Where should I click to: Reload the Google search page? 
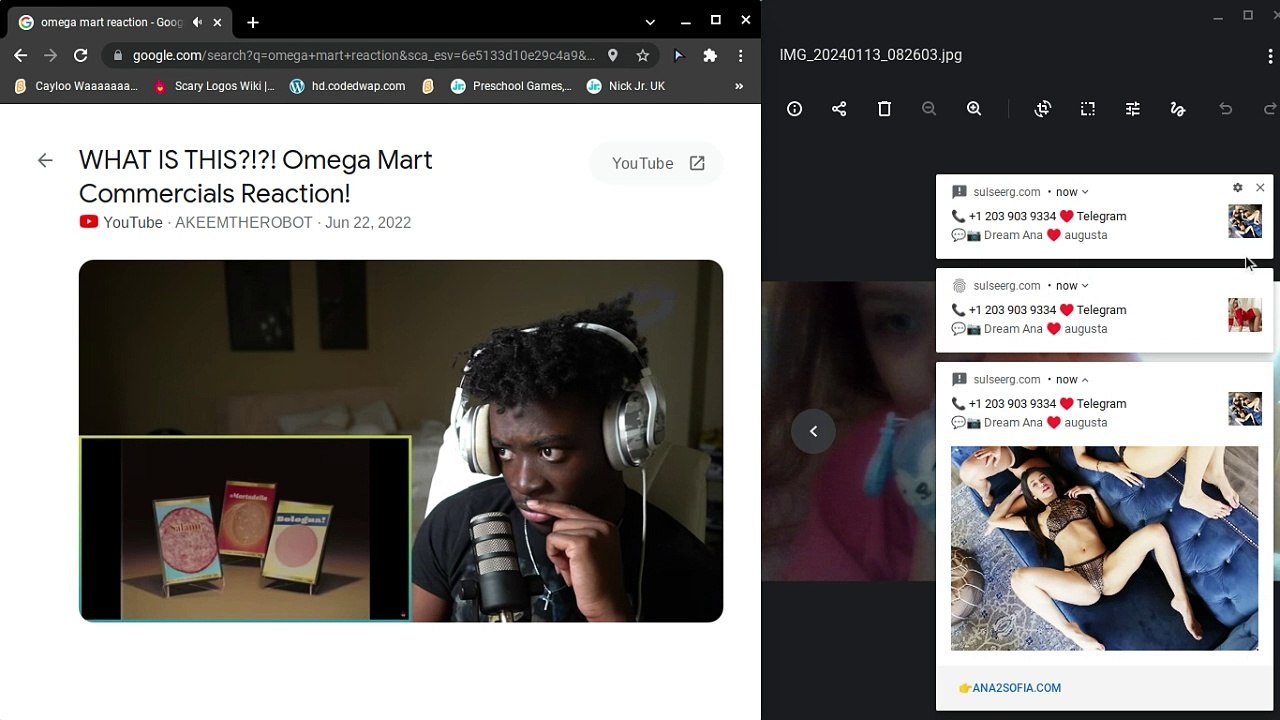[x=81, y=56]
